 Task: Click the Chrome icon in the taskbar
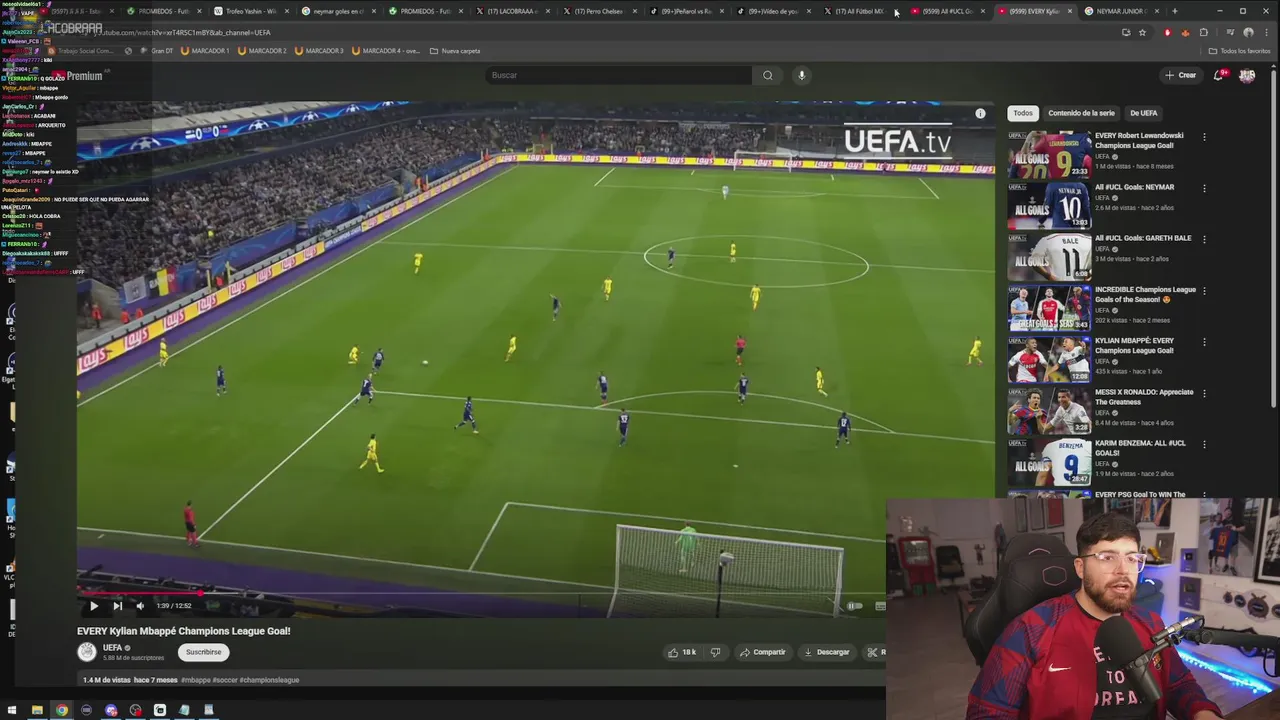coord(62,710)
